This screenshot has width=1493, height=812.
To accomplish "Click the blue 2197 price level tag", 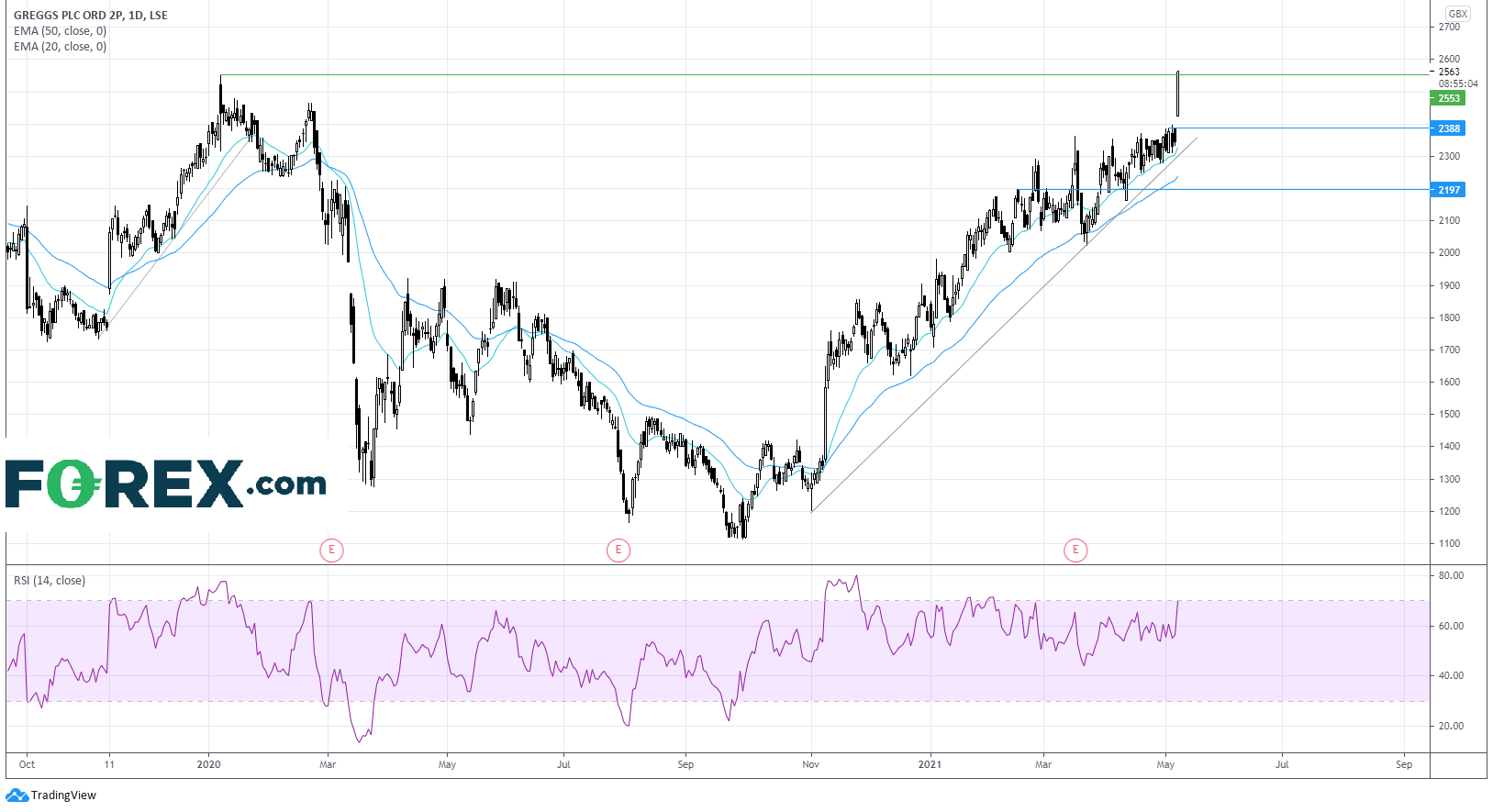I will click(1448, 190).
